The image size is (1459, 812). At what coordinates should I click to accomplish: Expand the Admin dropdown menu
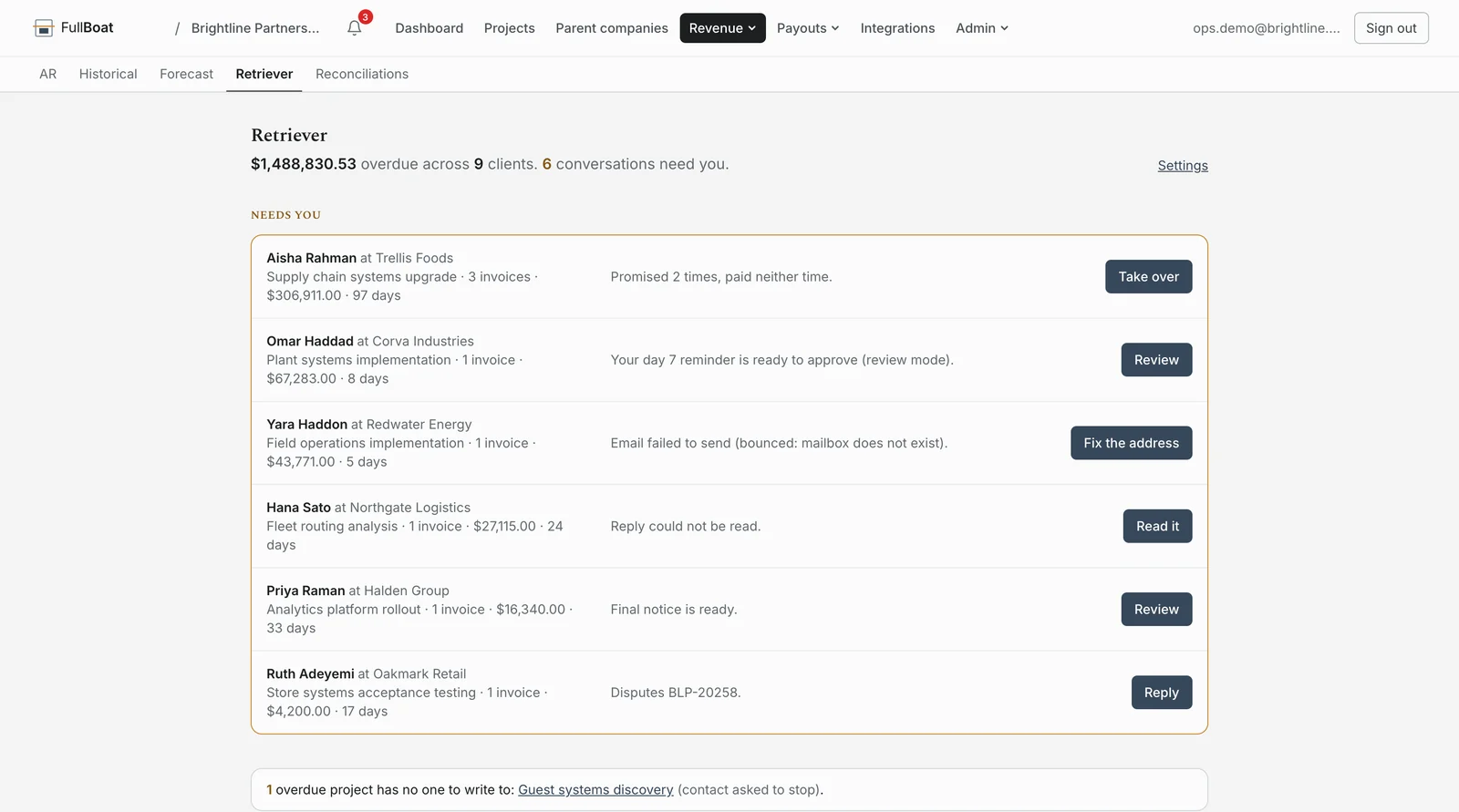[982, 28]
